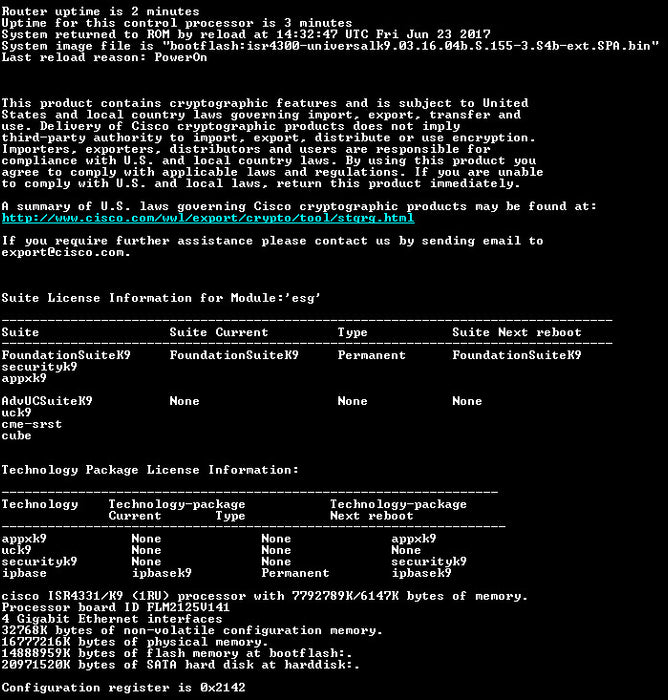Click 'ipbase' in the Technology column
The width and height of the screenshot is (668, 700).
click(x=24, y=573)
